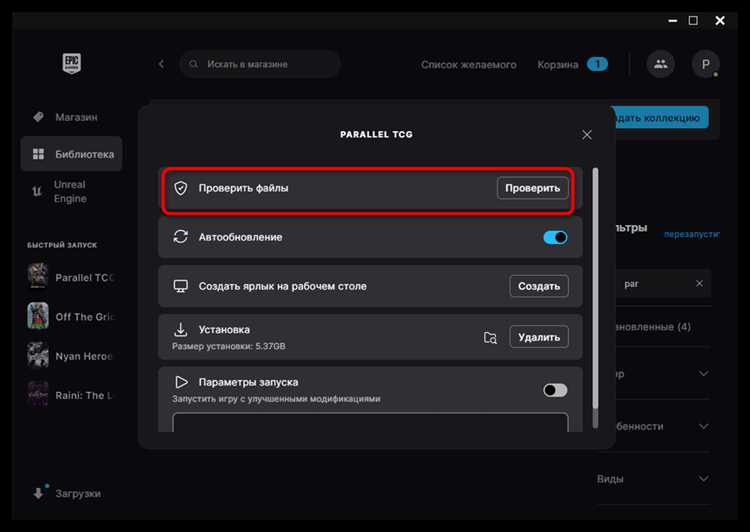Click the filter row ending in новленные (4)
The width and height of the screenshot is (750, 532).
(x=654, y=327)
